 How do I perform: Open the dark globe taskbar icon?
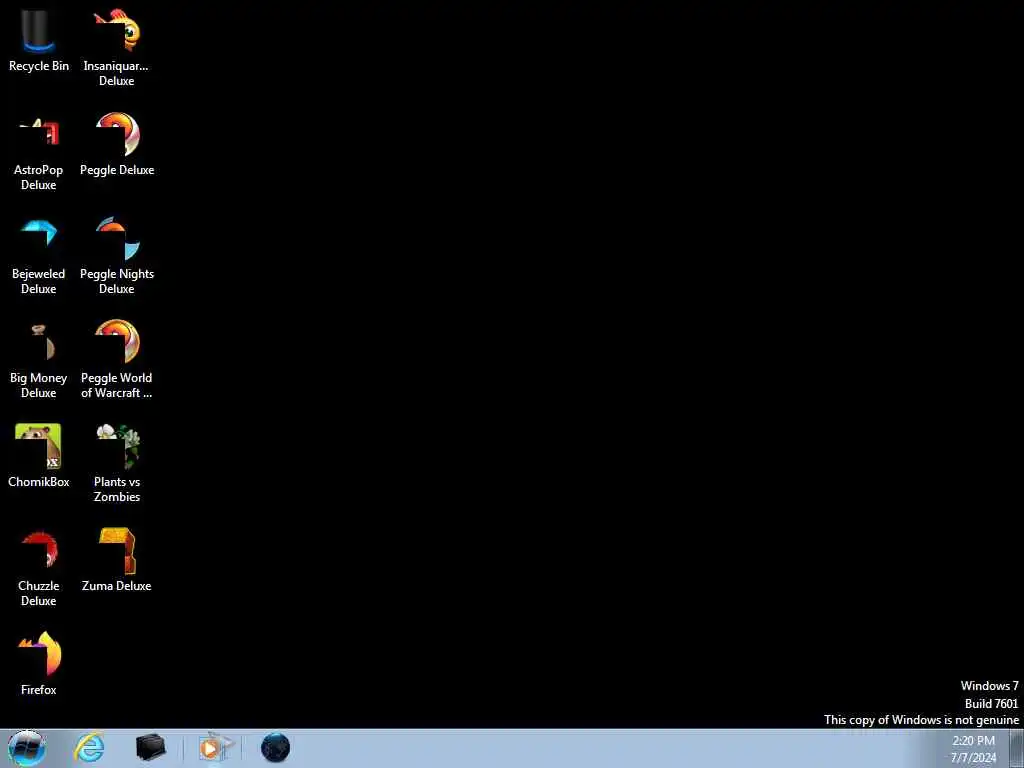tap(276, 748)
